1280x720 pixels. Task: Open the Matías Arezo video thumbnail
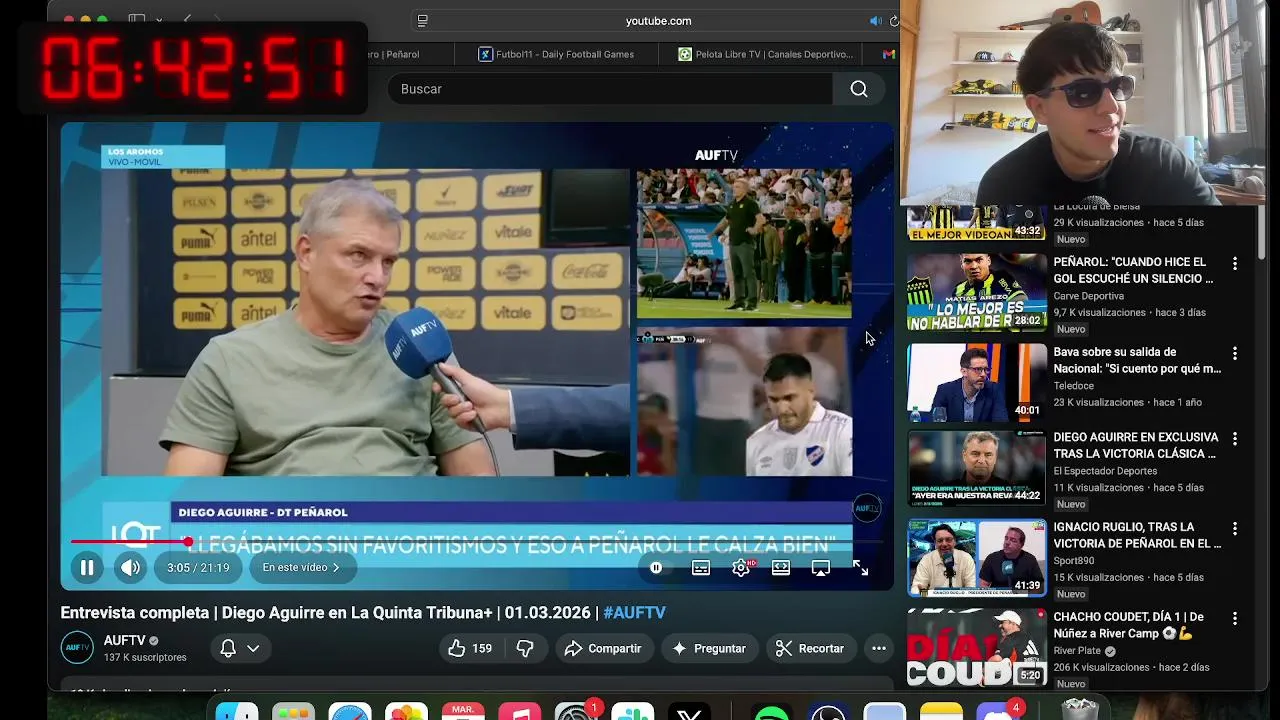point(977,292)
